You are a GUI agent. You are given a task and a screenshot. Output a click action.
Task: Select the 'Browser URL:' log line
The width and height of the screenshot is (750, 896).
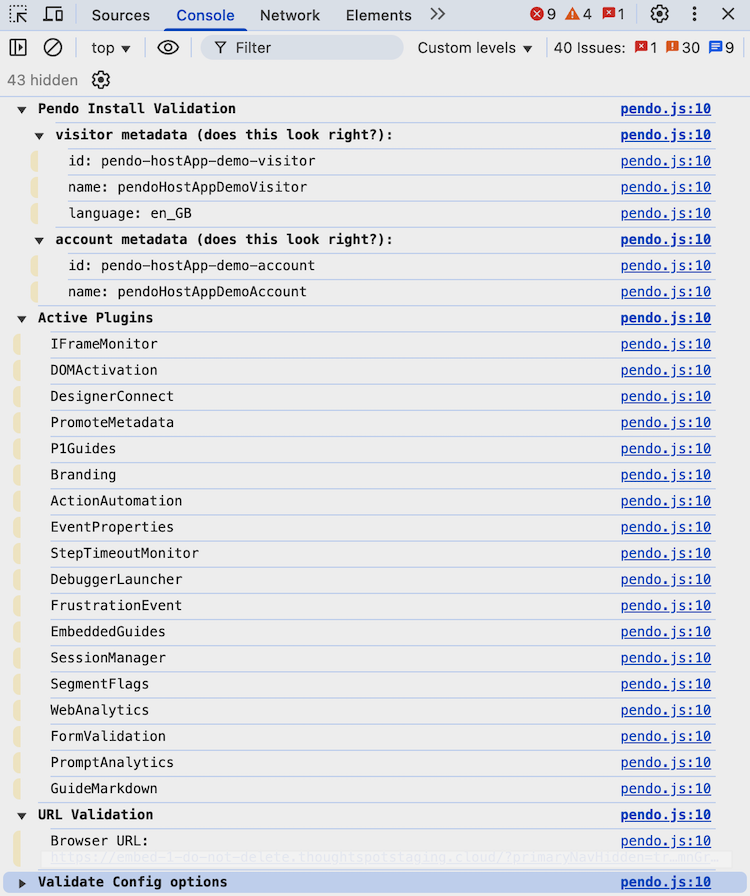[x=99, y=841]
